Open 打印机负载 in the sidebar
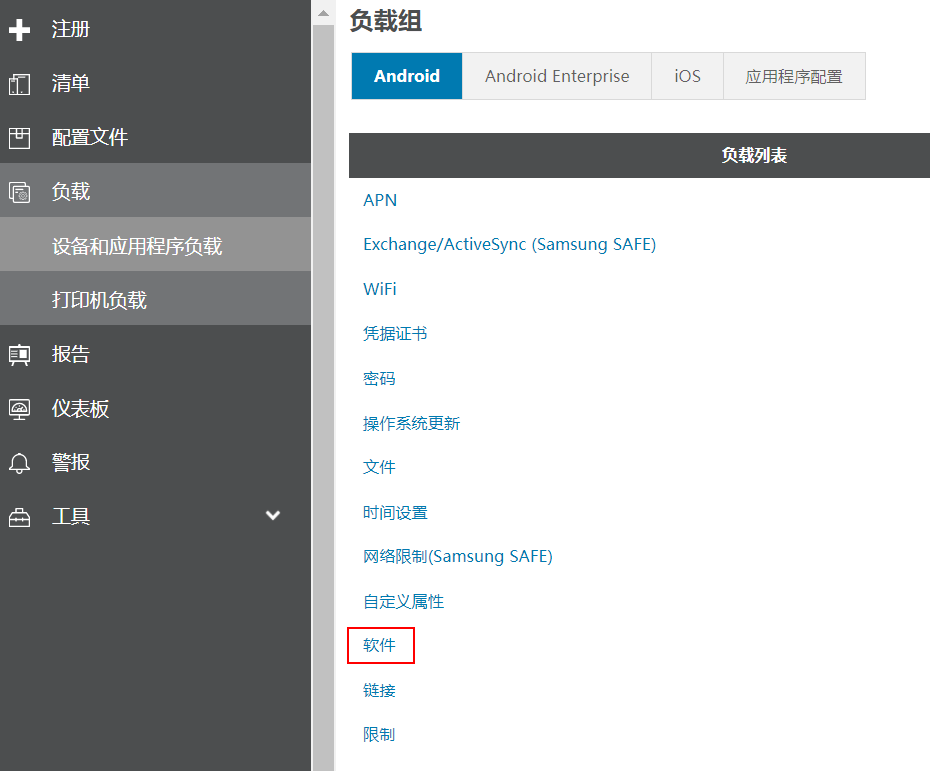 [99, 300]
